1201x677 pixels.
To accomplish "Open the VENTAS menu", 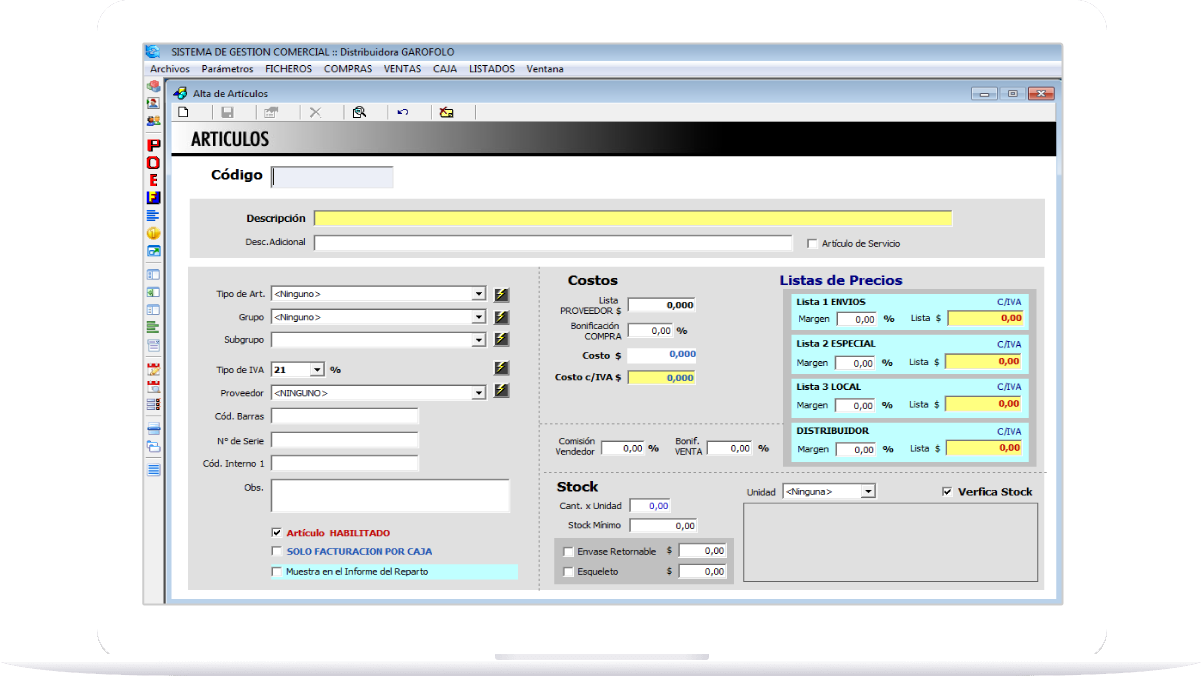I will 402,69.
